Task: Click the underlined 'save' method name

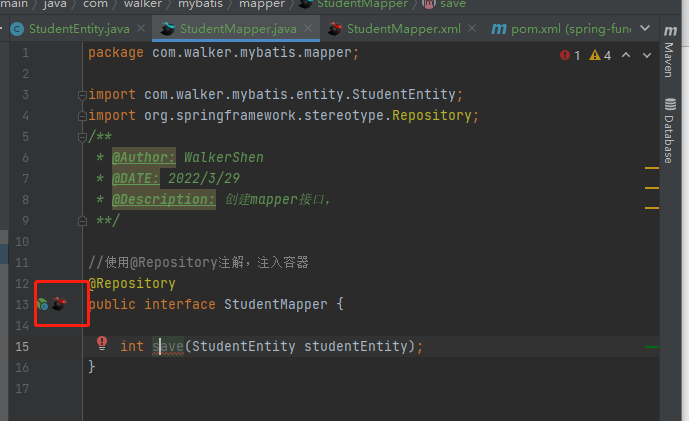Action: coord(168,346)
